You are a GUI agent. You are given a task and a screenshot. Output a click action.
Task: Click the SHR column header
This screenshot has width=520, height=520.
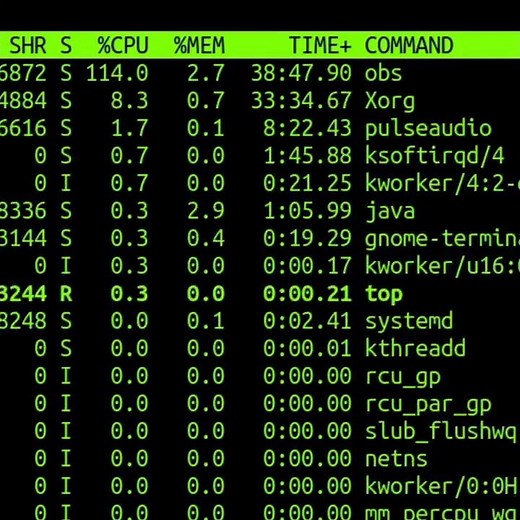pyautogui.click(x=28, y=45)
